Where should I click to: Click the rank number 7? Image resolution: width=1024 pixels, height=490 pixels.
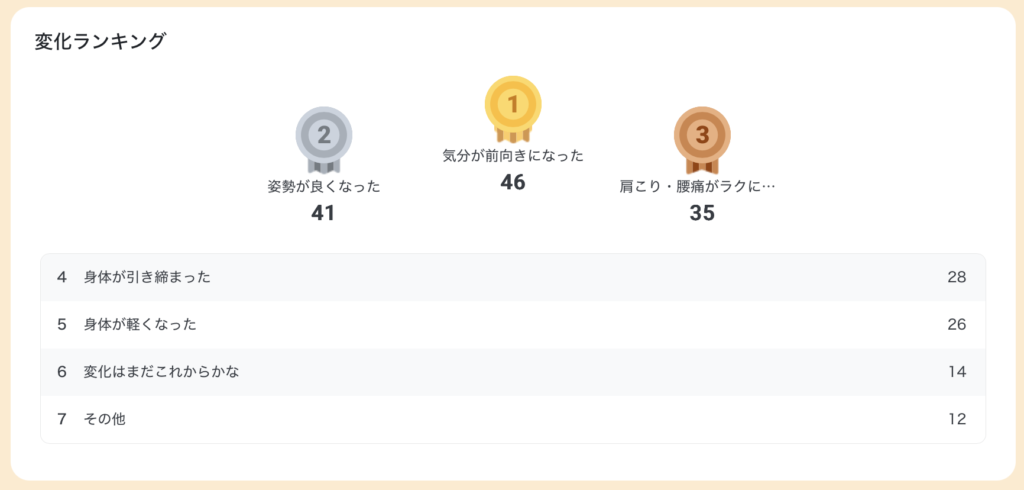click(x=62, y=419)
